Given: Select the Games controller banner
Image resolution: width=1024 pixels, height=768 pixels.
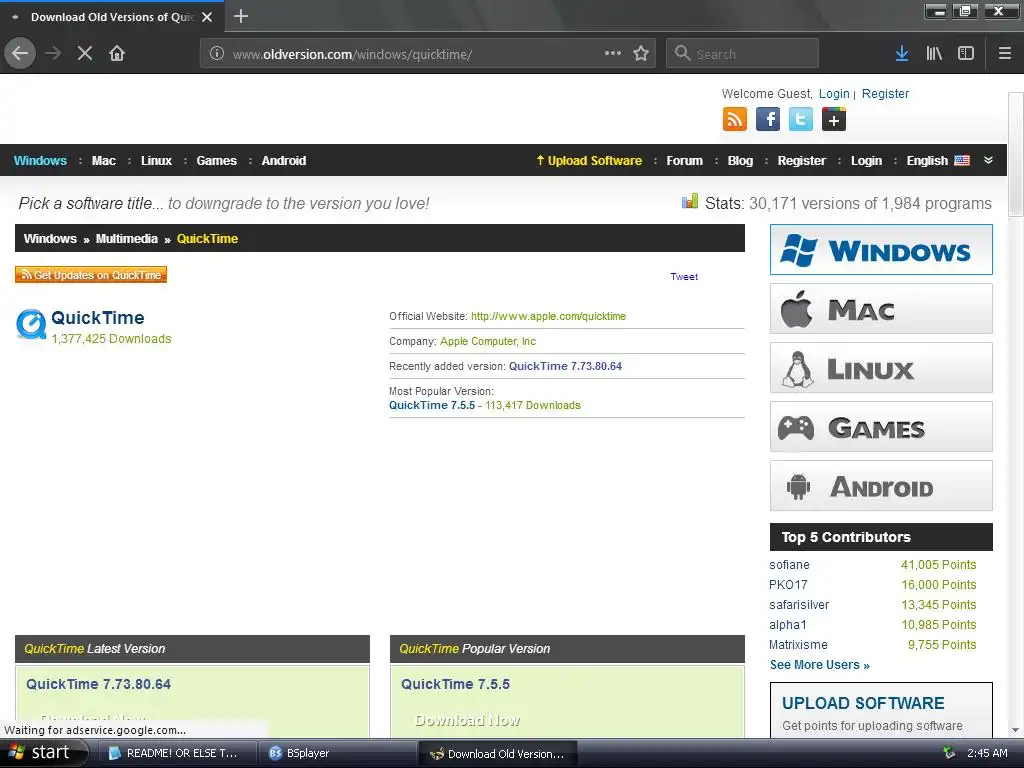Looking at the screenshot, I should (x=881, y=427).
